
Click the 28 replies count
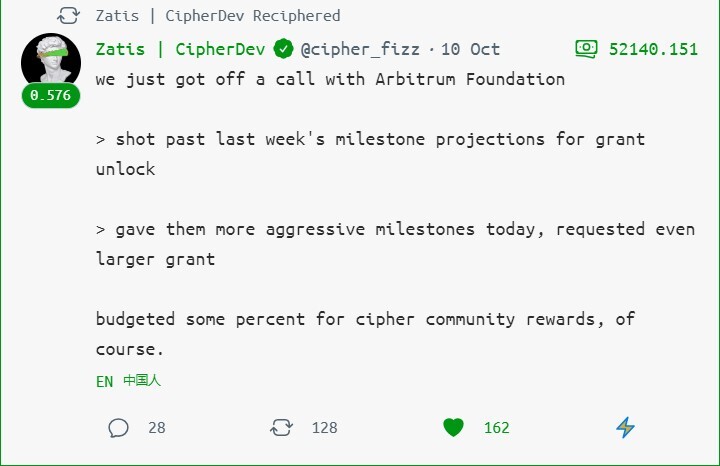click(157, 428)
